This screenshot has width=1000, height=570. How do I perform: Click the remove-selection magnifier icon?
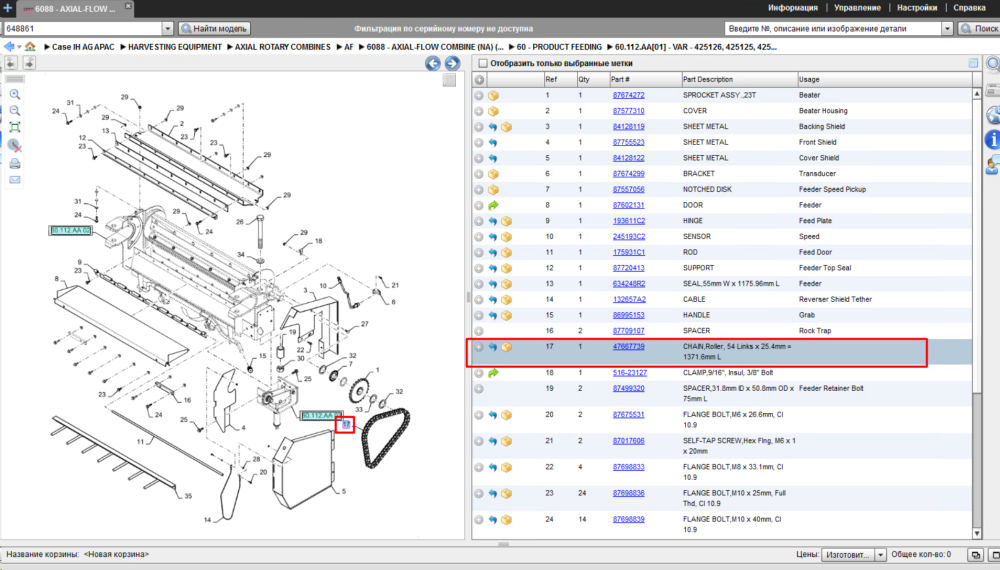click(15, 145)
